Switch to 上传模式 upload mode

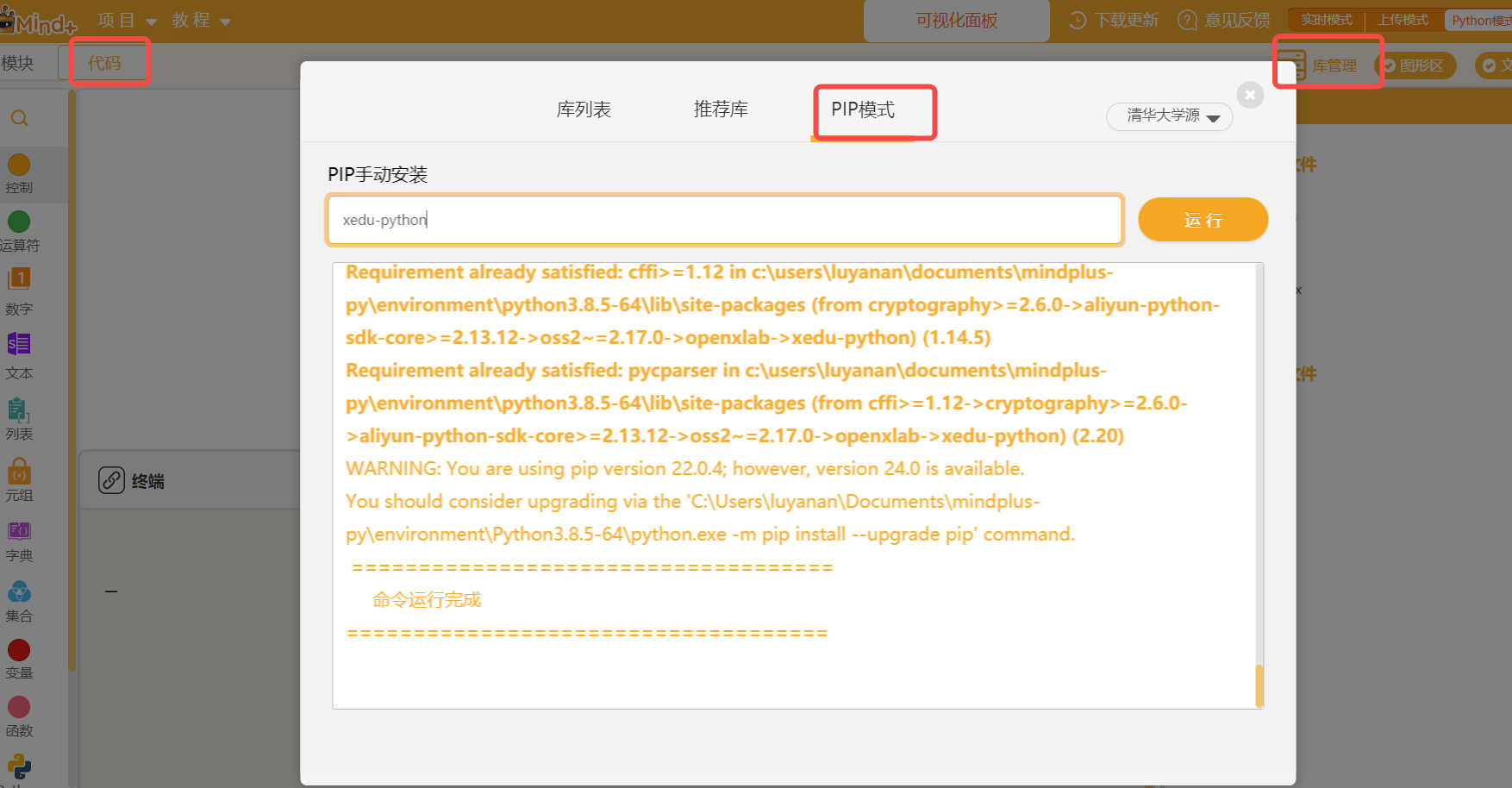click(1403, 20)
